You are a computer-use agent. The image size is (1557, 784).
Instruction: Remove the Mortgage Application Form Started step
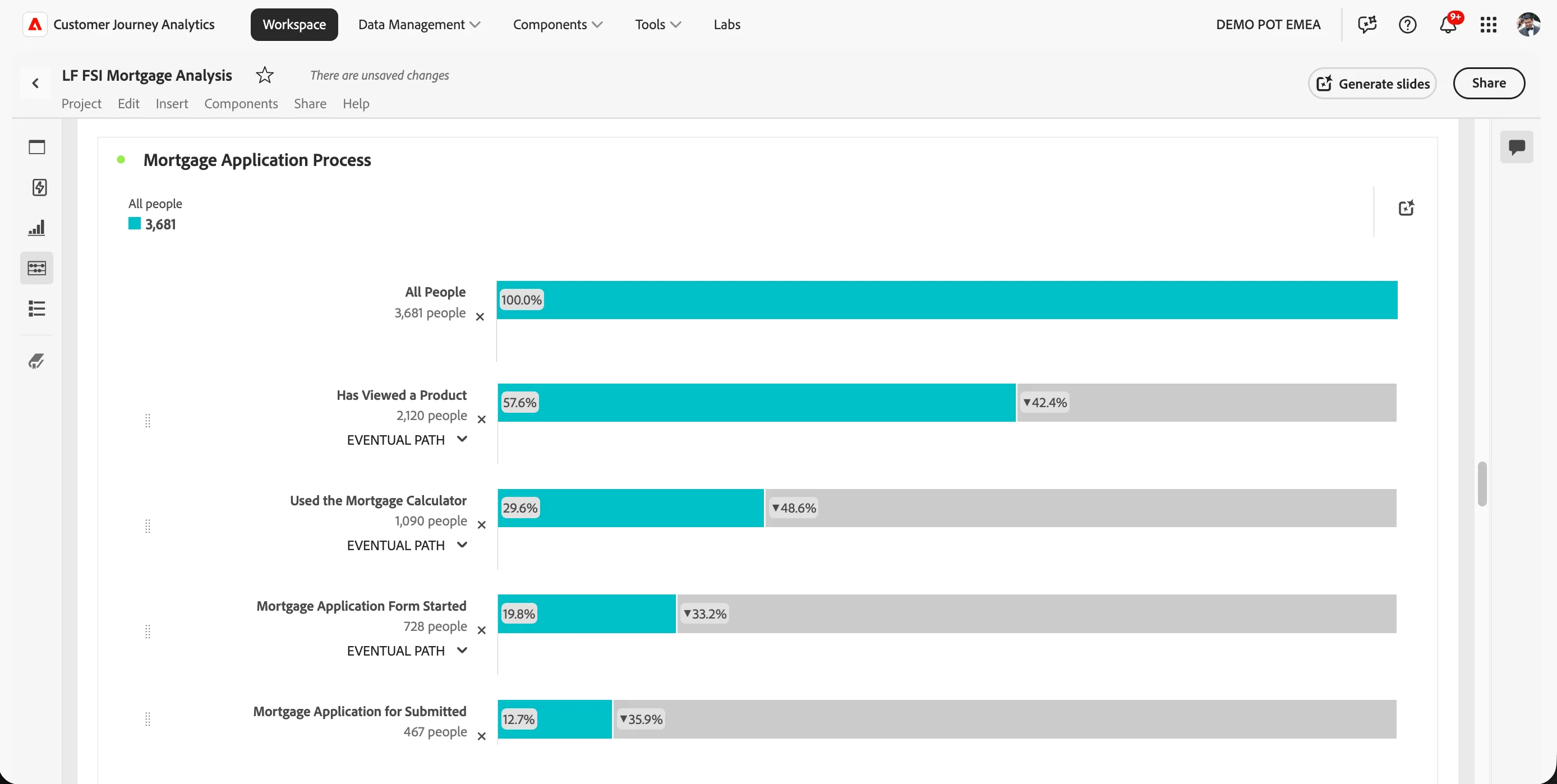(x=482, y=630)
